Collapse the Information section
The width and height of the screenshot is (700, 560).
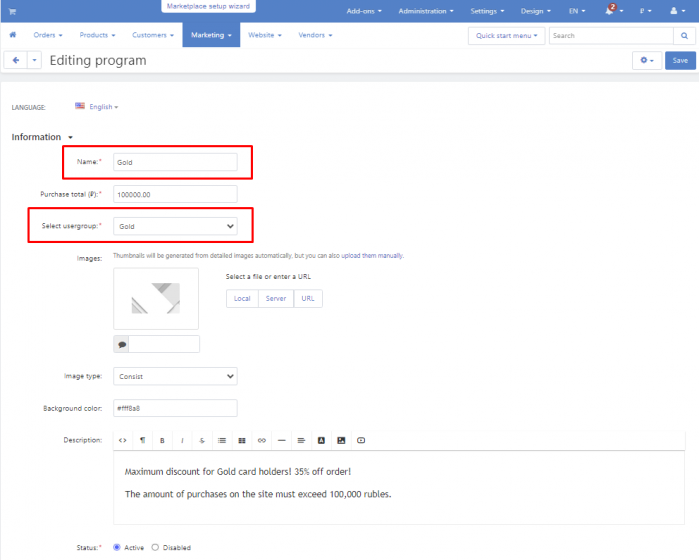[x=42, y=137]
